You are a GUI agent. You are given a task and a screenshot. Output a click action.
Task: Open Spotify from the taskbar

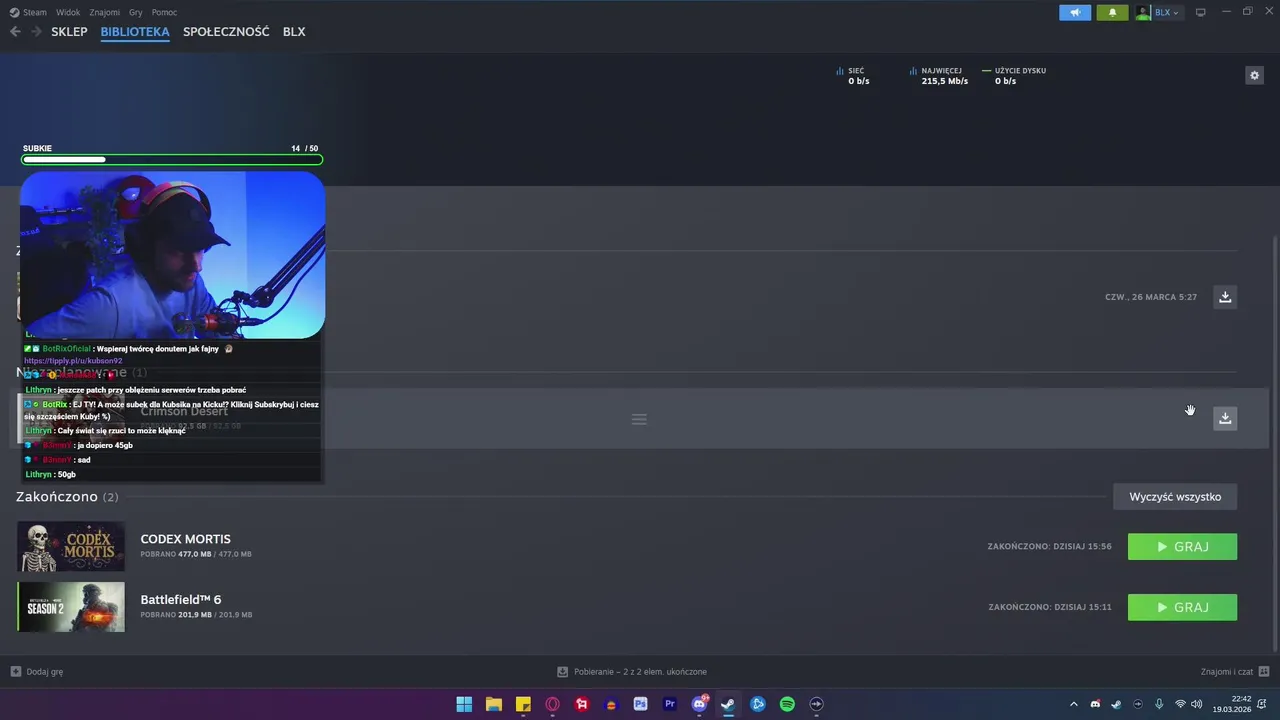coord(787,704)
